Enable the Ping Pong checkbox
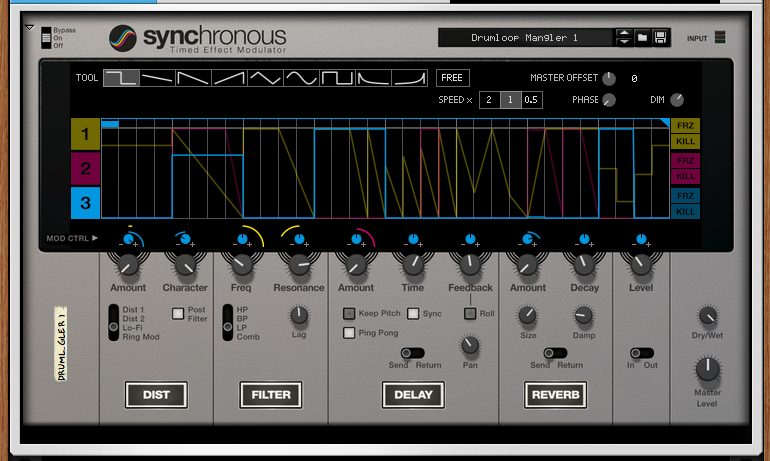 pos(349,333)
